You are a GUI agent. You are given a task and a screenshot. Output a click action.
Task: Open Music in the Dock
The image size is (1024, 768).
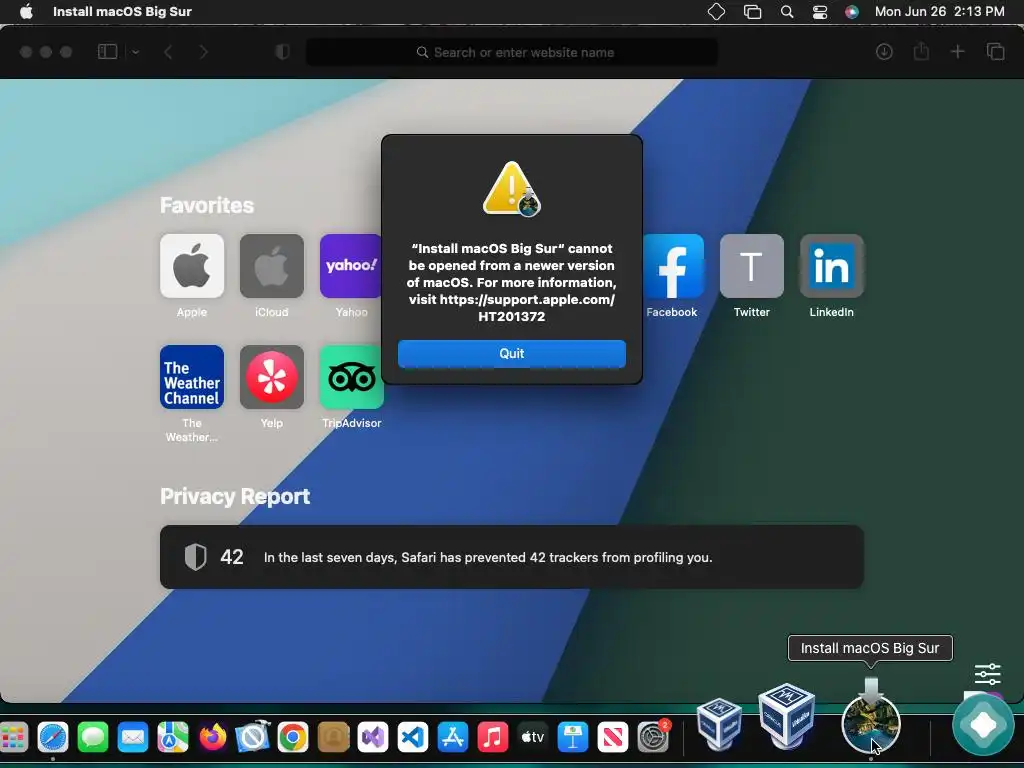pos(492,738)
